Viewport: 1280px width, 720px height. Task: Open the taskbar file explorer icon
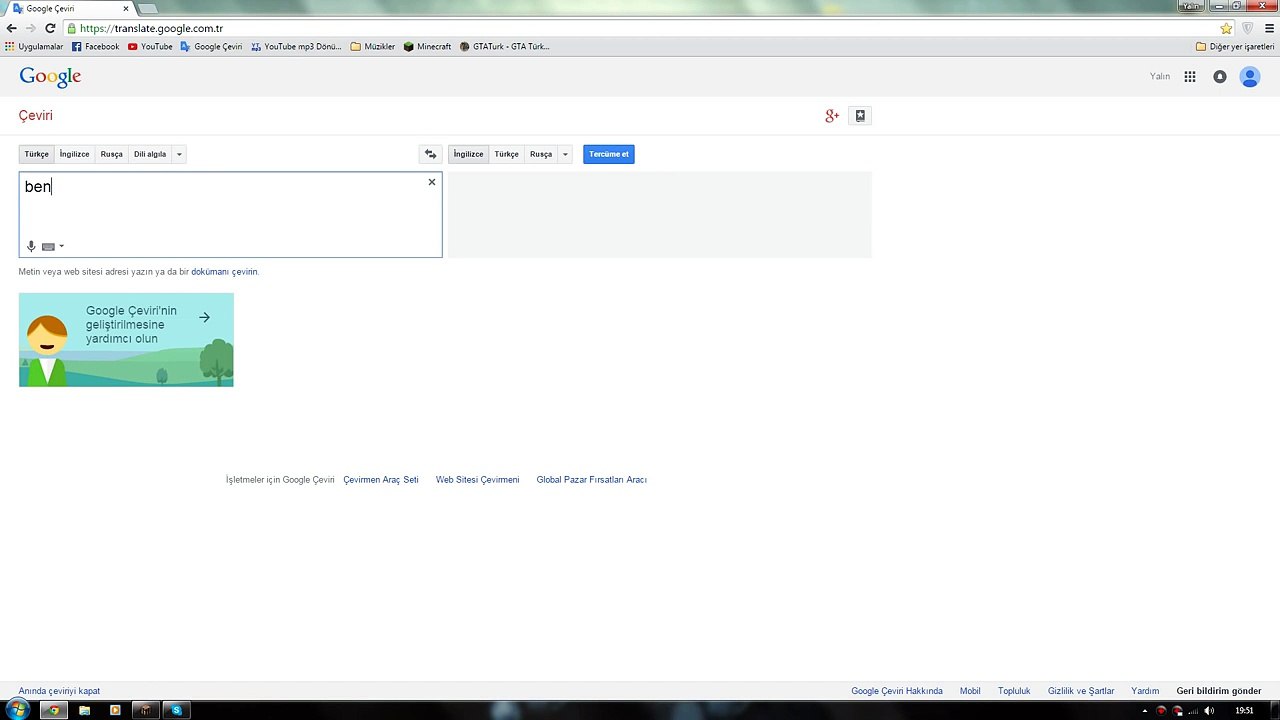(85, 710)
